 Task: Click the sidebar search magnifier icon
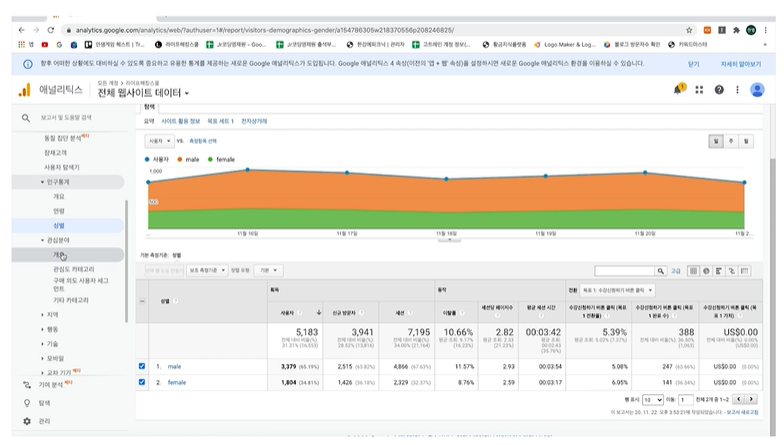pyautogui.click(x=26, y=118)
